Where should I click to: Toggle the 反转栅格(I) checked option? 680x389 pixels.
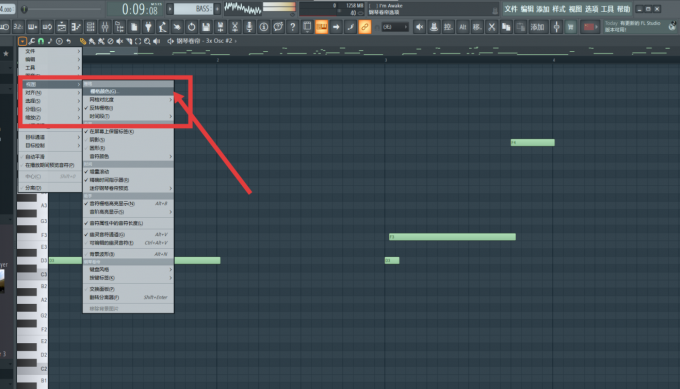[x=128, y=108]
